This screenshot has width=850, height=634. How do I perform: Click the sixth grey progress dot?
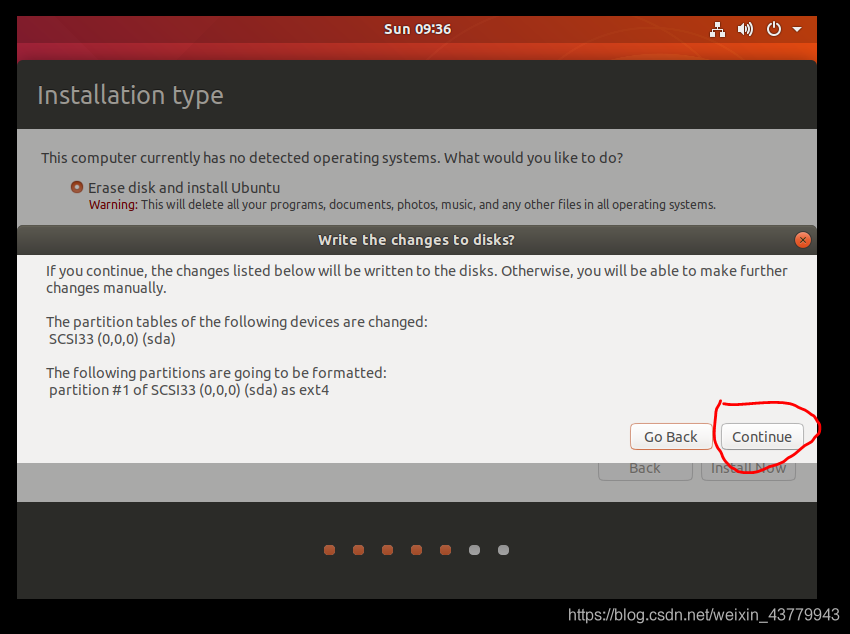[x=474, y=550]
